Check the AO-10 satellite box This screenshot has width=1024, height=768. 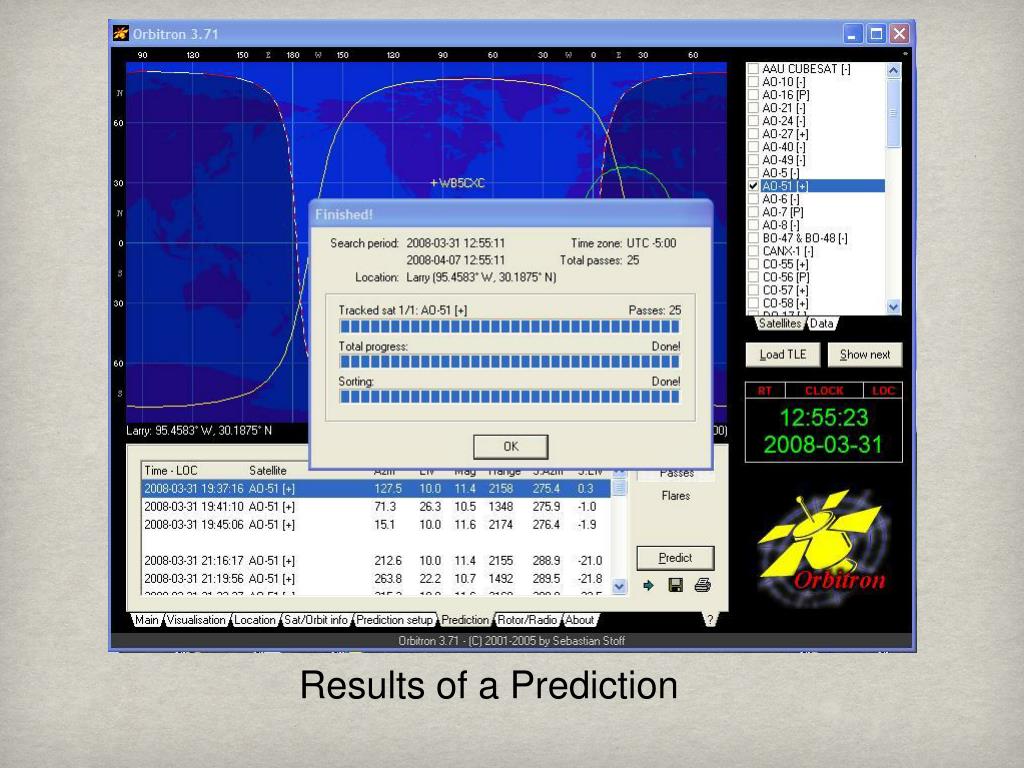pyautogui.click(x=753, y=82)
